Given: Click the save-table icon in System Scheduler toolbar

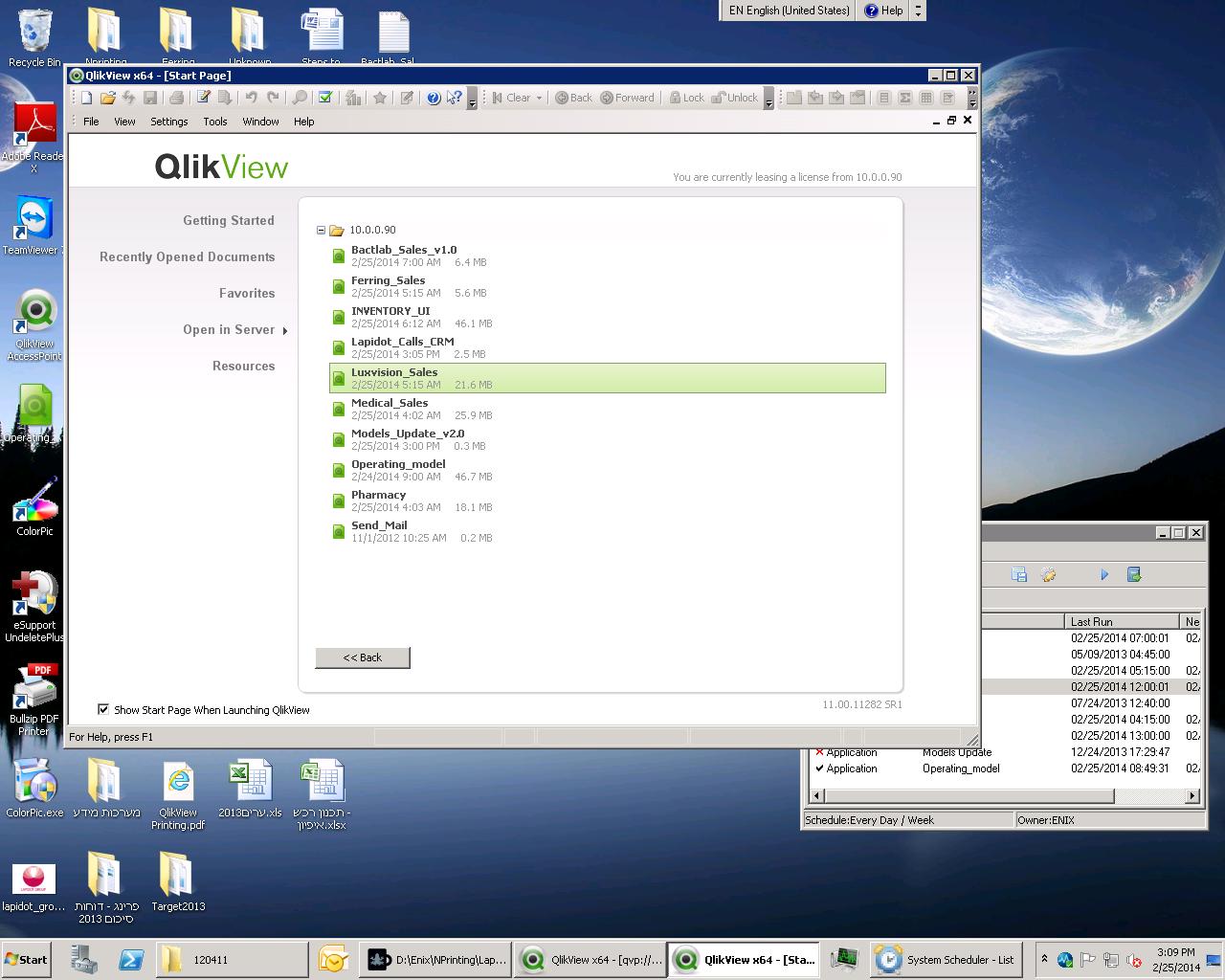Looking at the screenshot, I should (x=1019, y=574).
